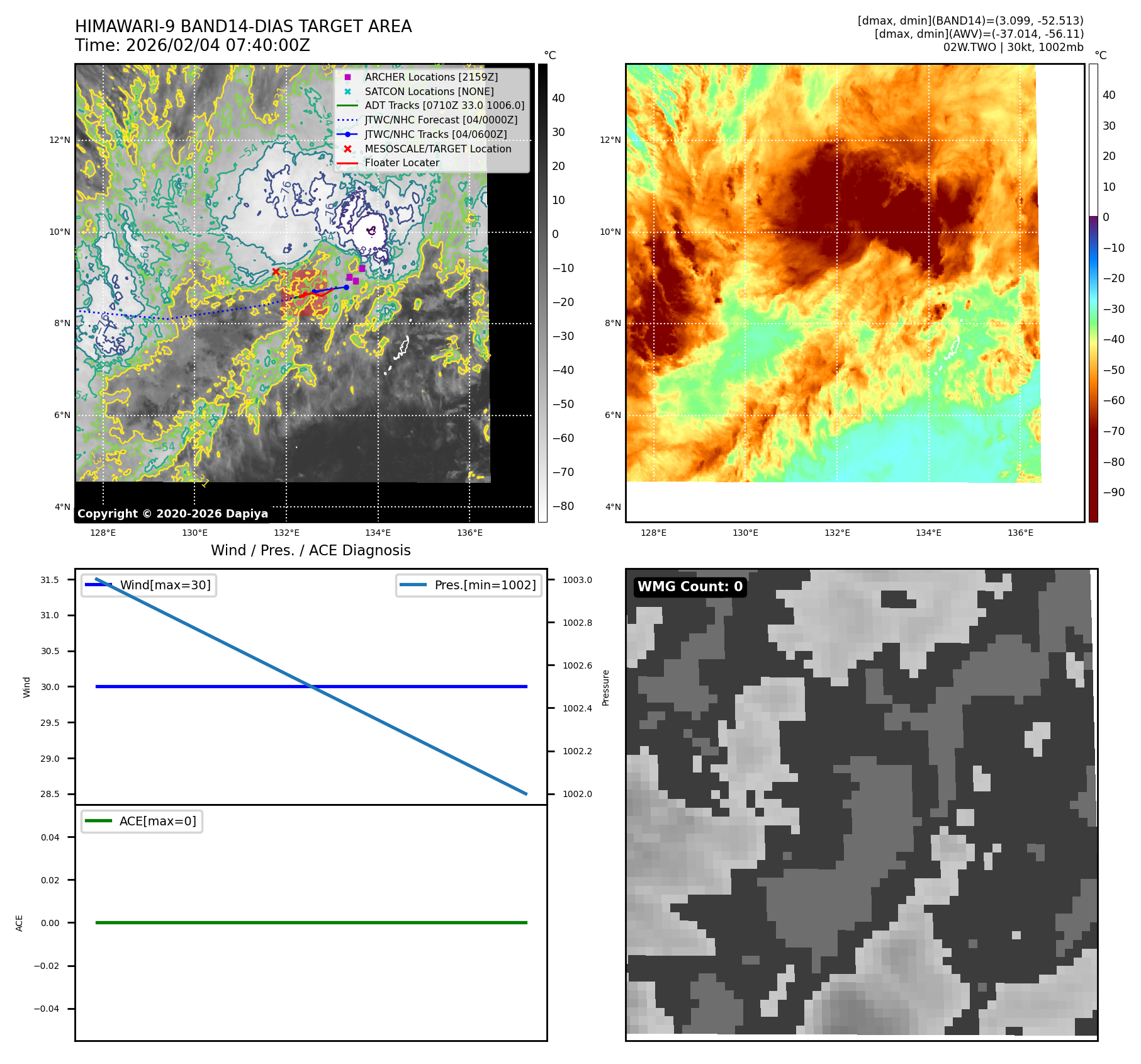Click the grayscale colorbar beside the left map
This screenshot has height=1064, width=1141.
[x=542, y=293]
